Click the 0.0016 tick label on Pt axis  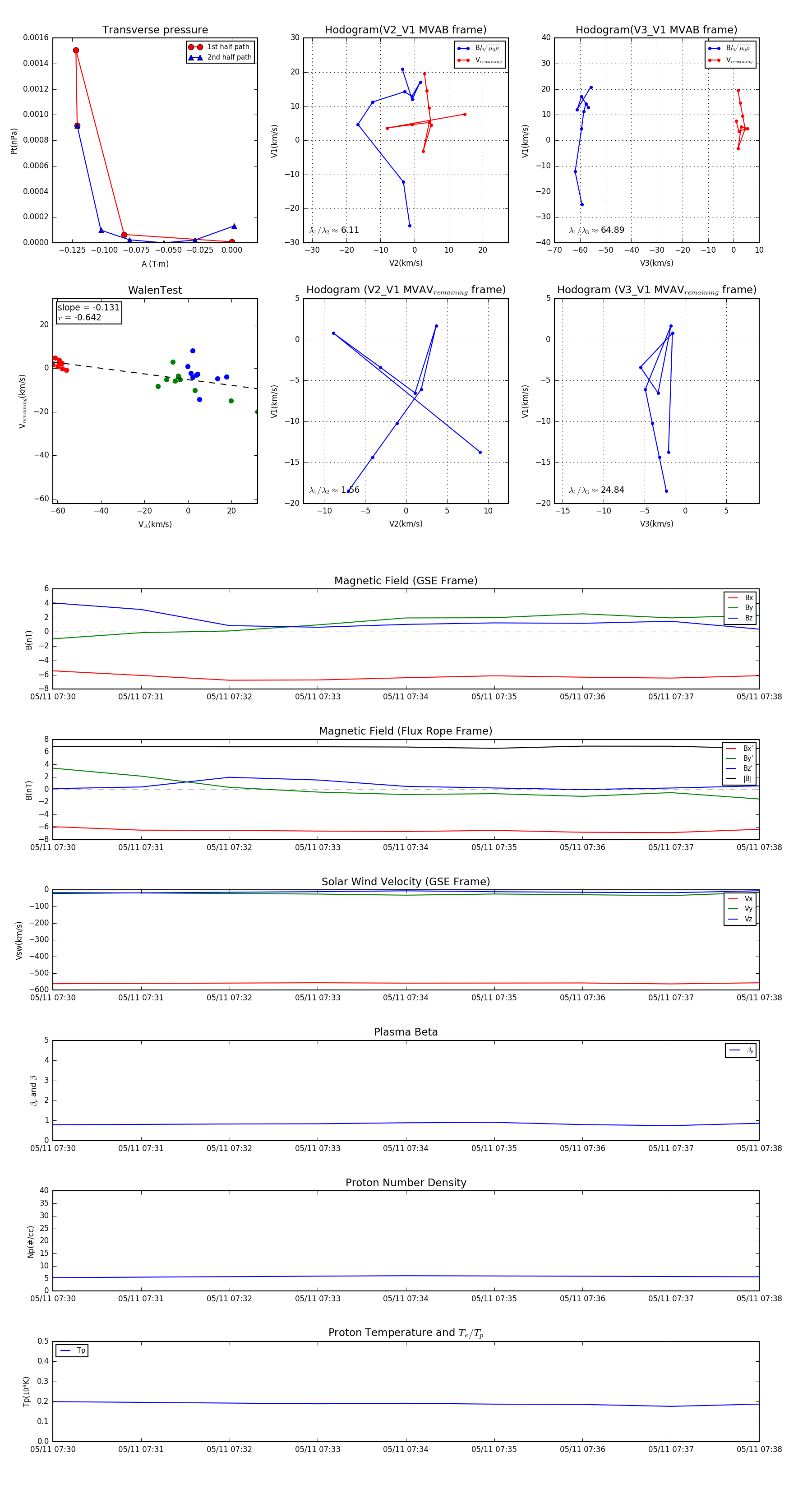pos(36,37)
